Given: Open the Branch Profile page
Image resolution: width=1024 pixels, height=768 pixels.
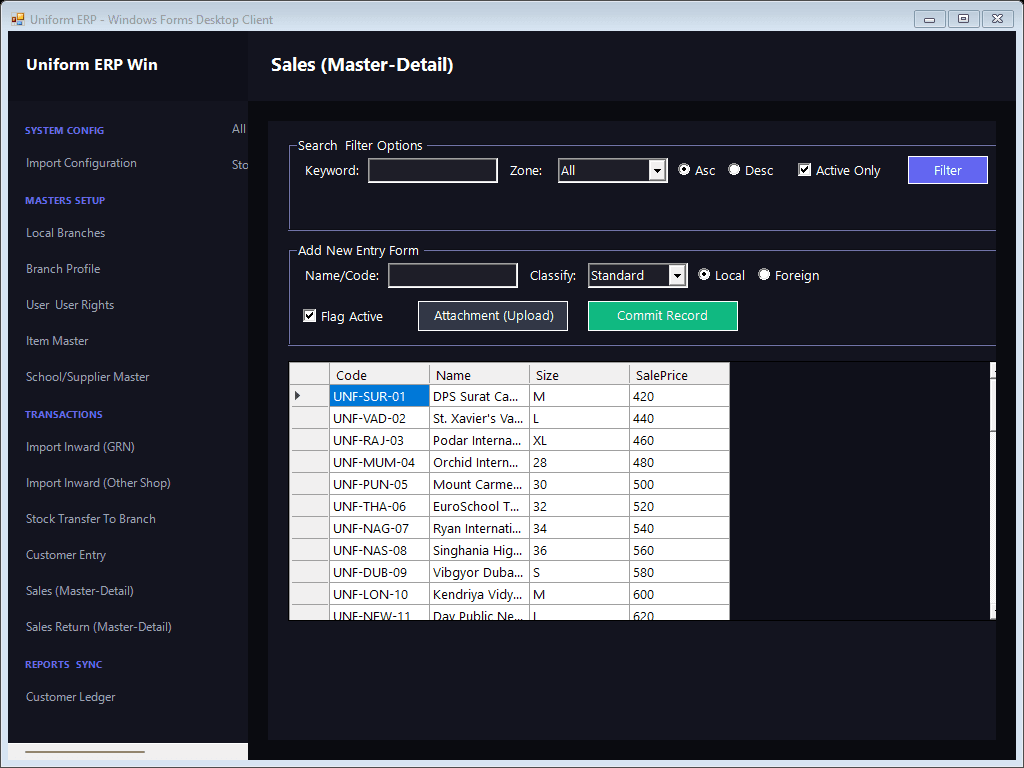Looking at the screenshot, I should pyautogui.click(x=63, y=268).
